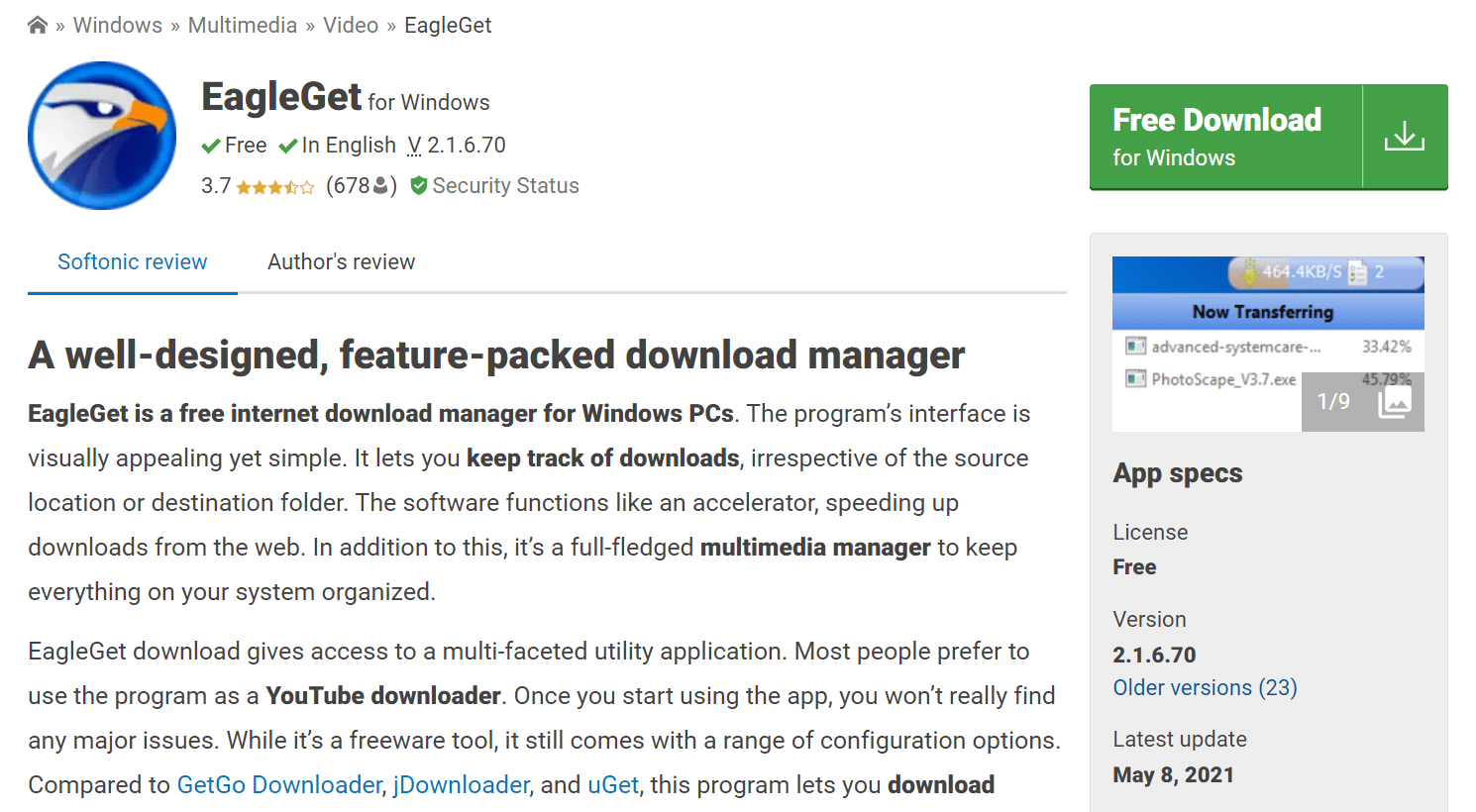1476x812 pixels.
Task: Click the 'Latest update' label
Action: coord(1180,739)
